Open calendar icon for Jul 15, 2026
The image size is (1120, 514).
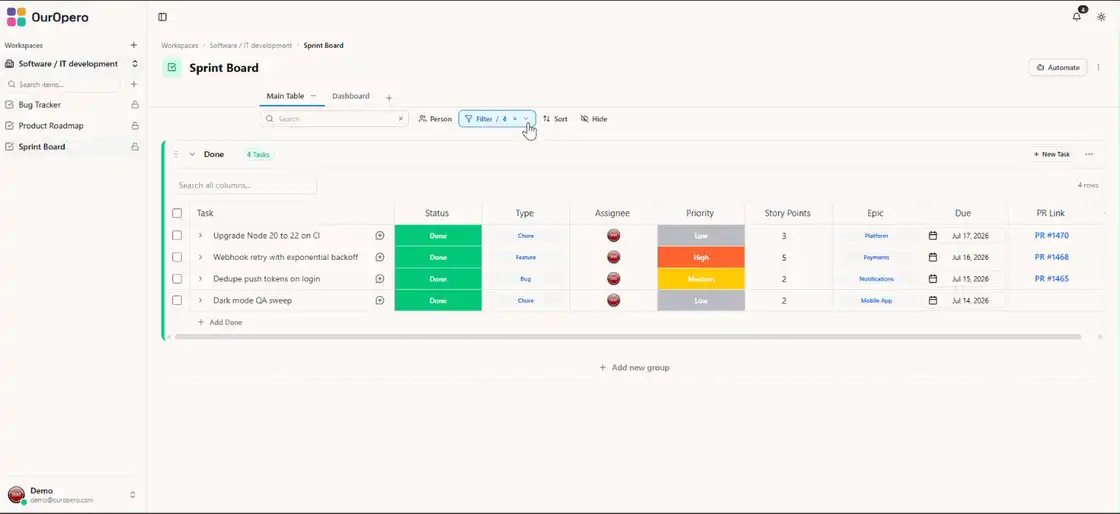point(933,278)
